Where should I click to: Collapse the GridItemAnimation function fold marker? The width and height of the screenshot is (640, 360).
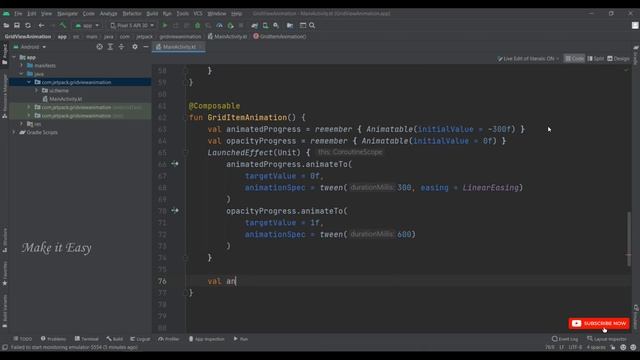coord(186,118)
